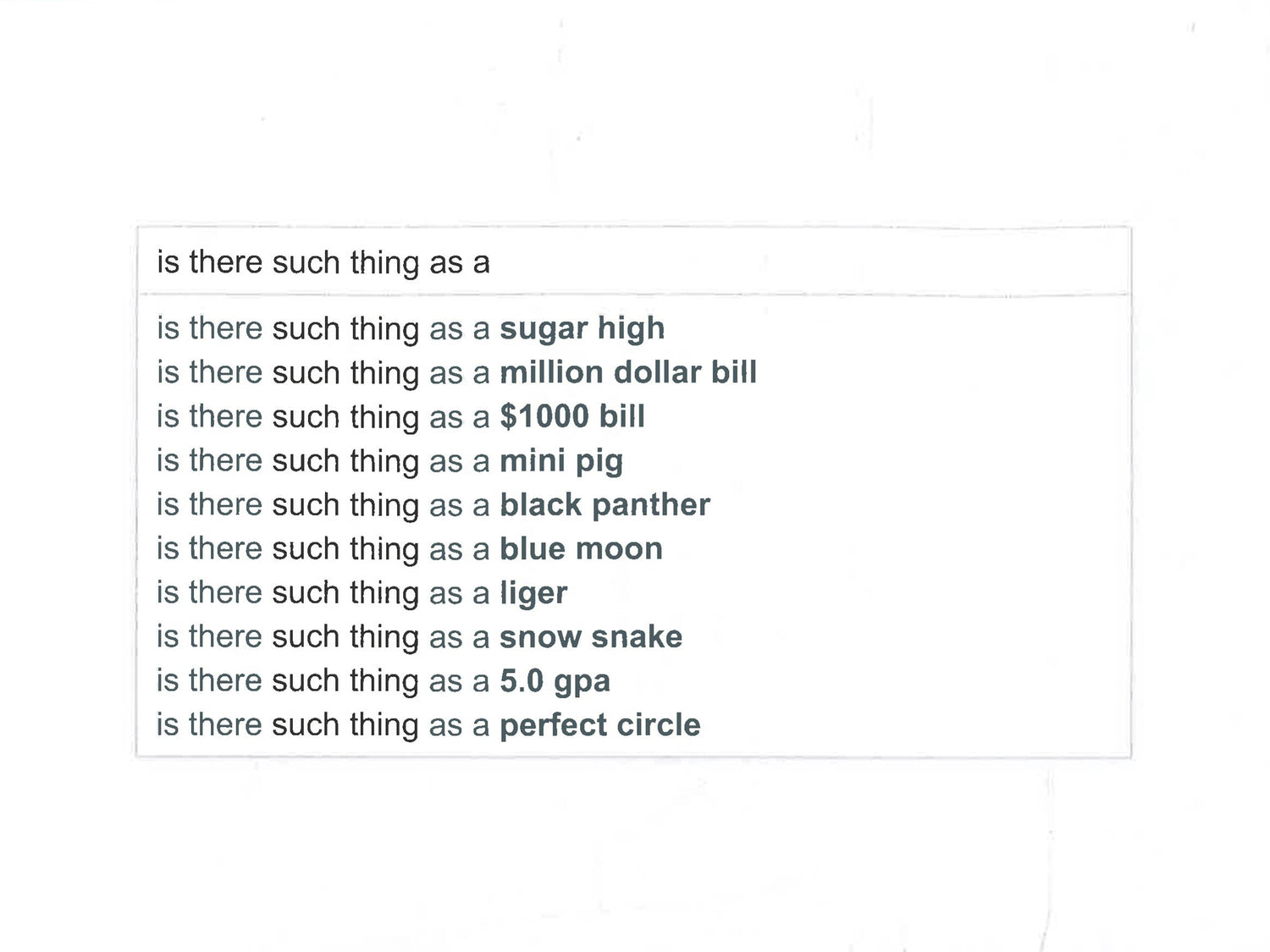Select the "liger" autocomplete entry
Image resolution: width=1270 pixels, height=952 pixels.
point(362,592)
